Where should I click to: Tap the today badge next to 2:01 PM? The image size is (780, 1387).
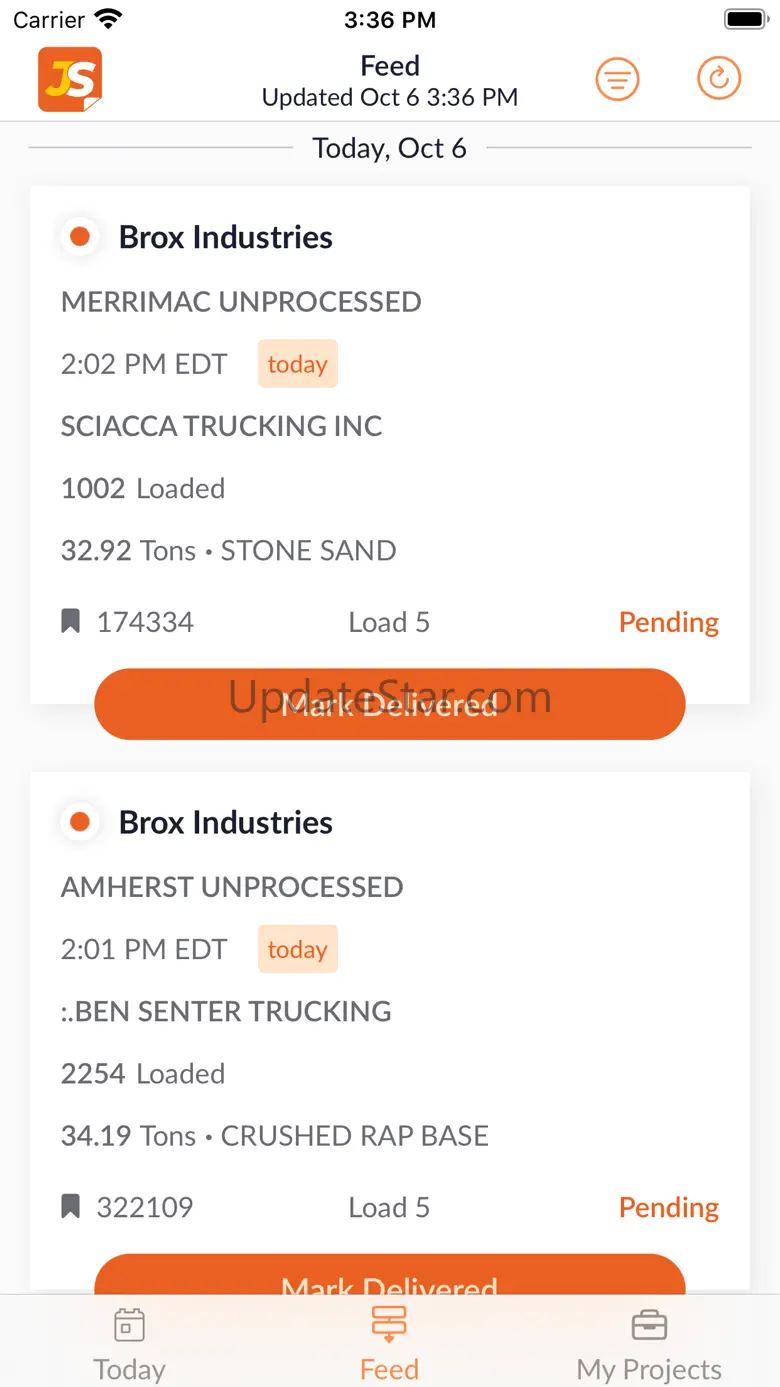(297, 949)
